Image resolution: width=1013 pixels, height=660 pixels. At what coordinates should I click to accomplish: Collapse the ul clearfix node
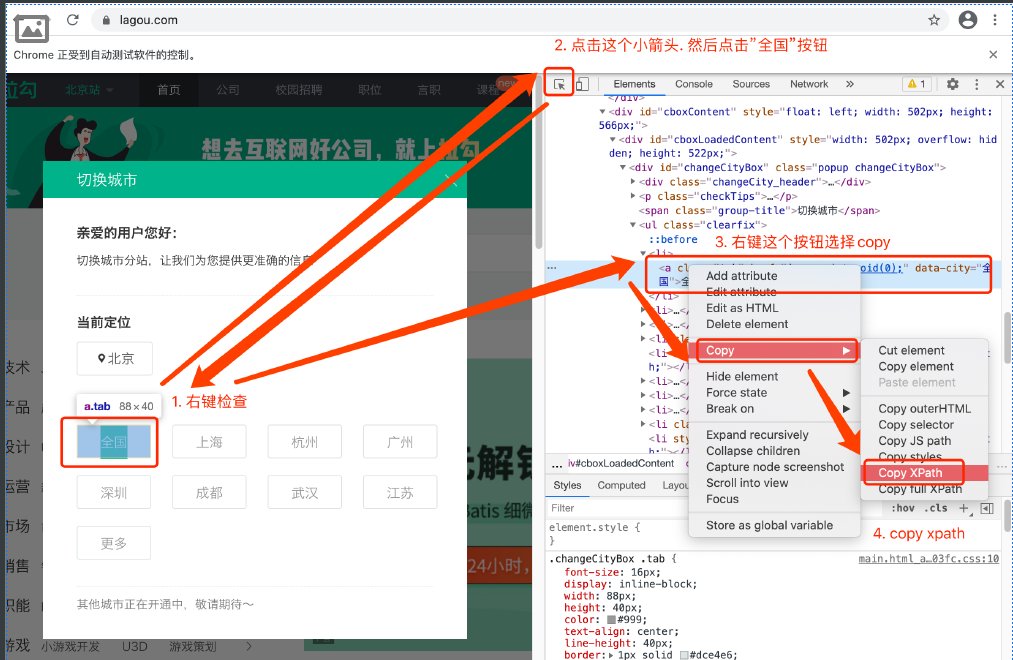(x=633, y=225)
